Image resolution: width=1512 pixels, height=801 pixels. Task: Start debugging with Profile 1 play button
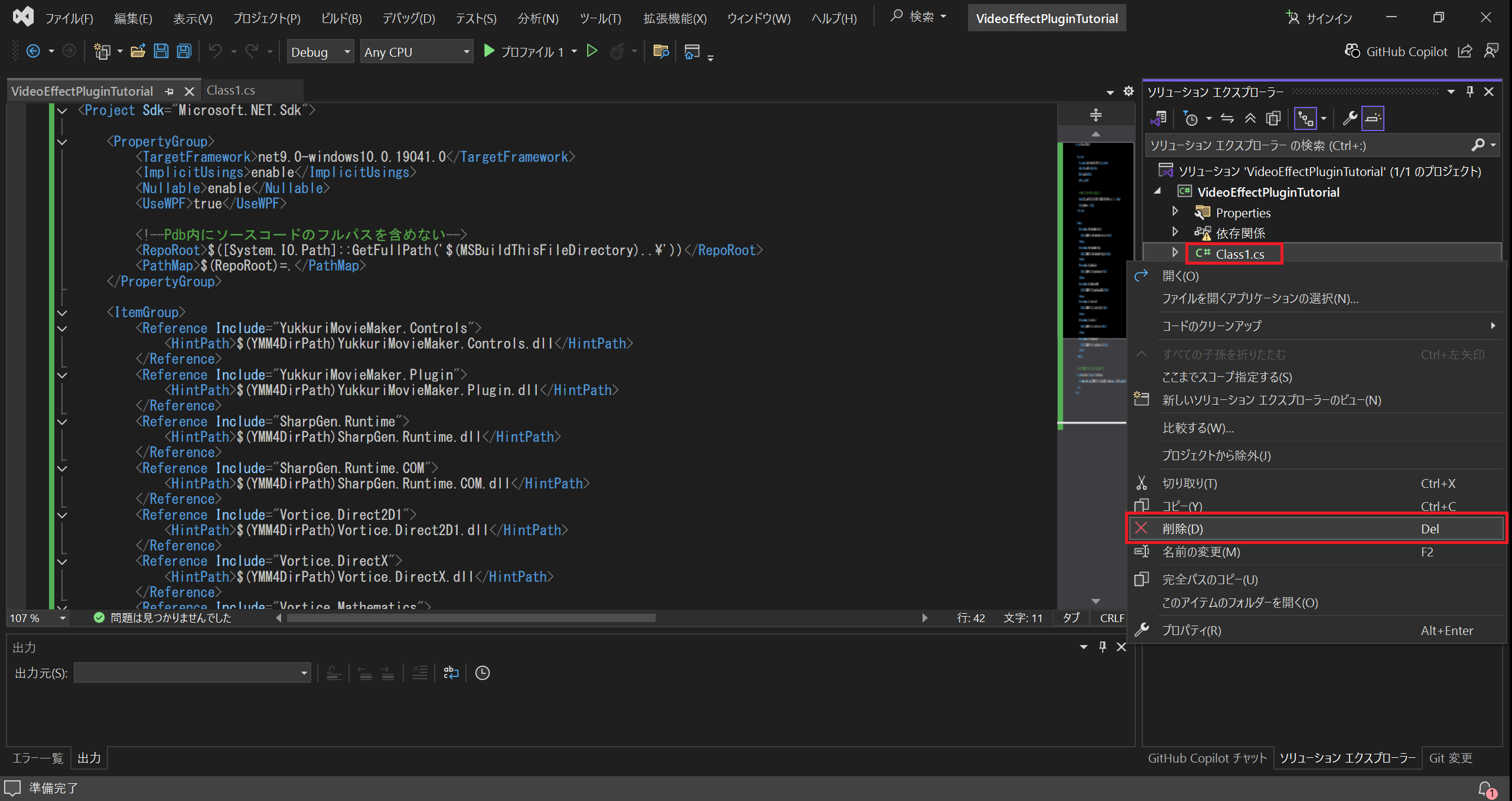(489, 51)
